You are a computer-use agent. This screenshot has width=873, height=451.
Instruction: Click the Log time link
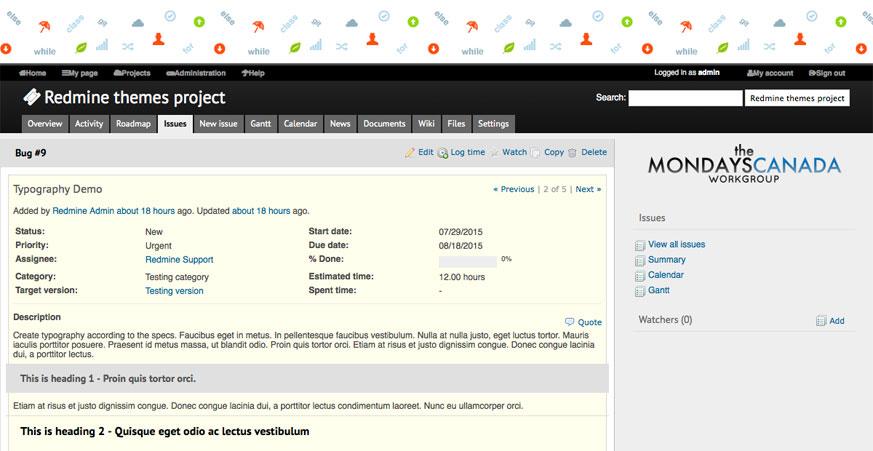coord(468,152)
